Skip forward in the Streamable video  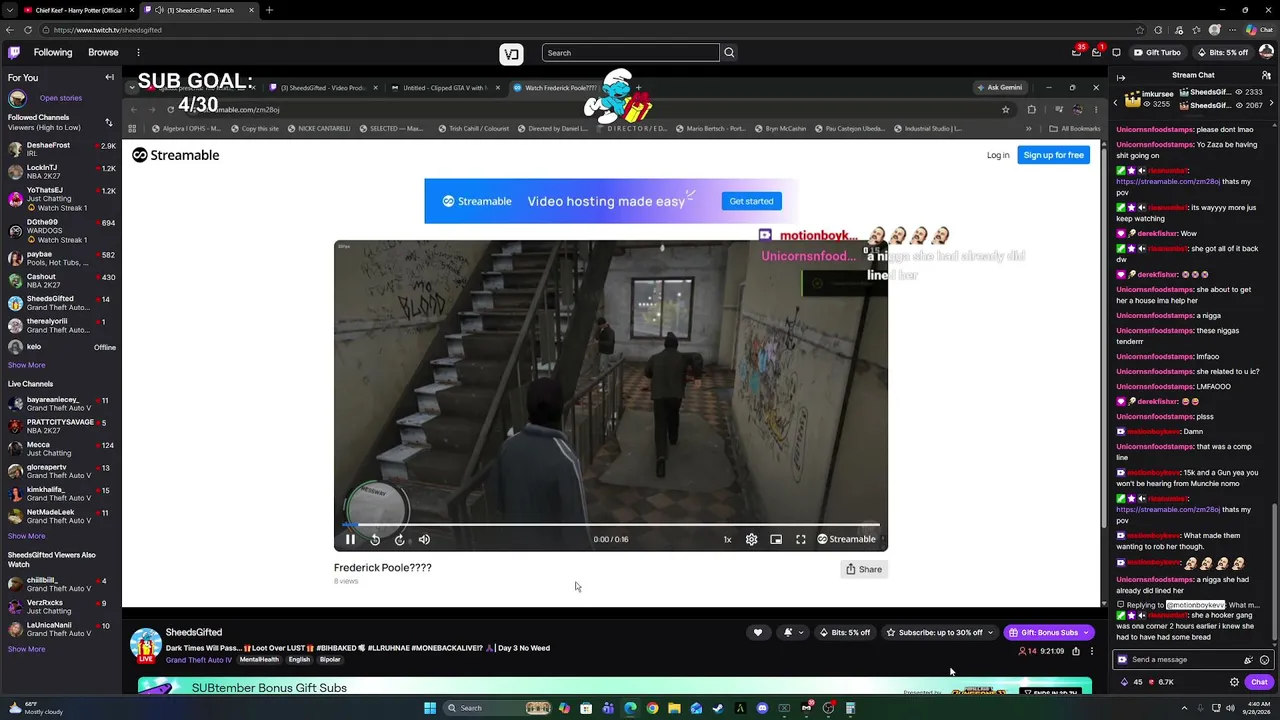tap(399, 539)
